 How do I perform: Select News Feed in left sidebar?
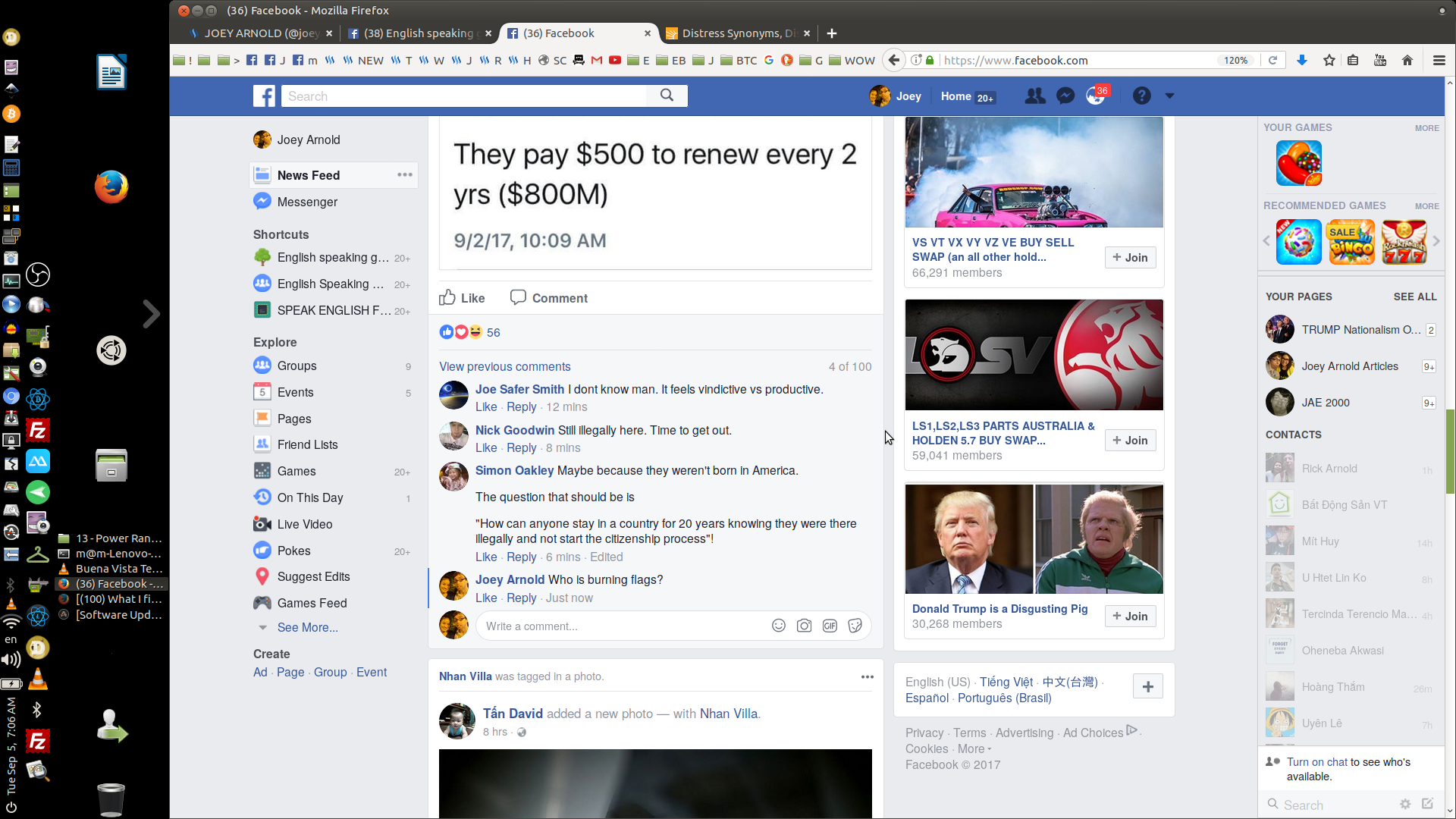pyautogui.click(x=334, y=174)
